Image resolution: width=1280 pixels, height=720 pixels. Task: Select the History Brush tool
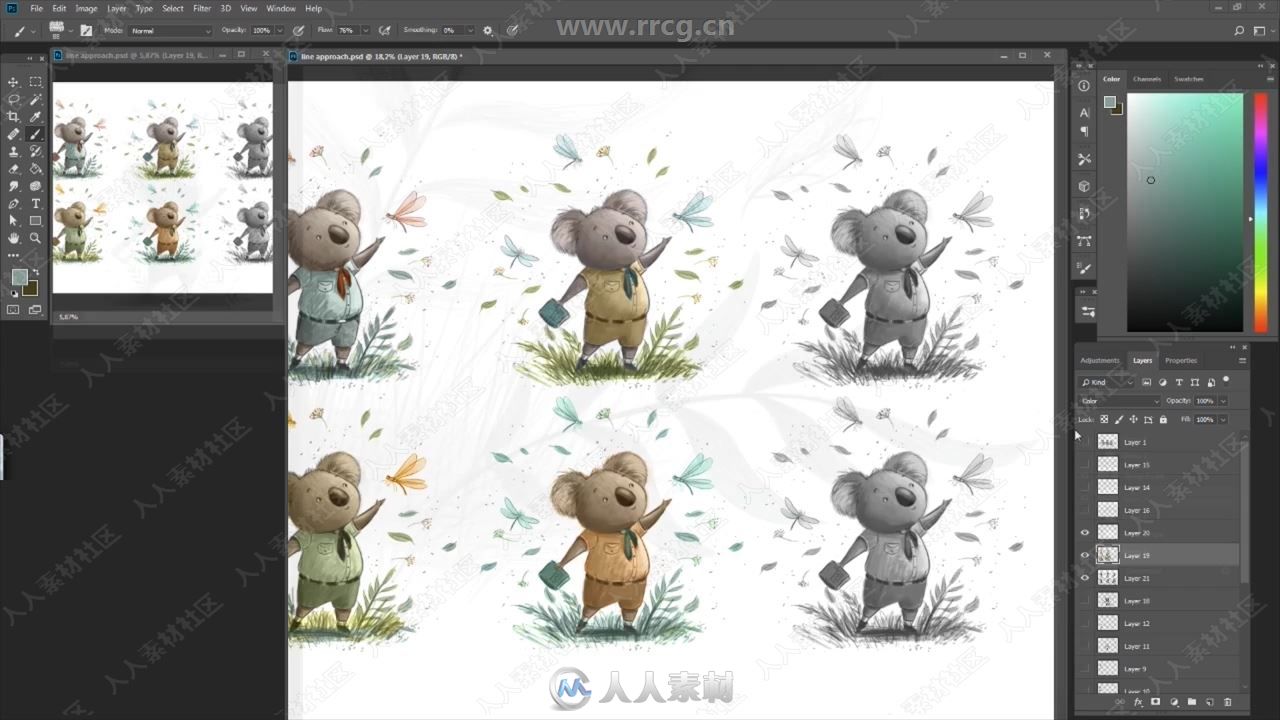pos(35,152)
